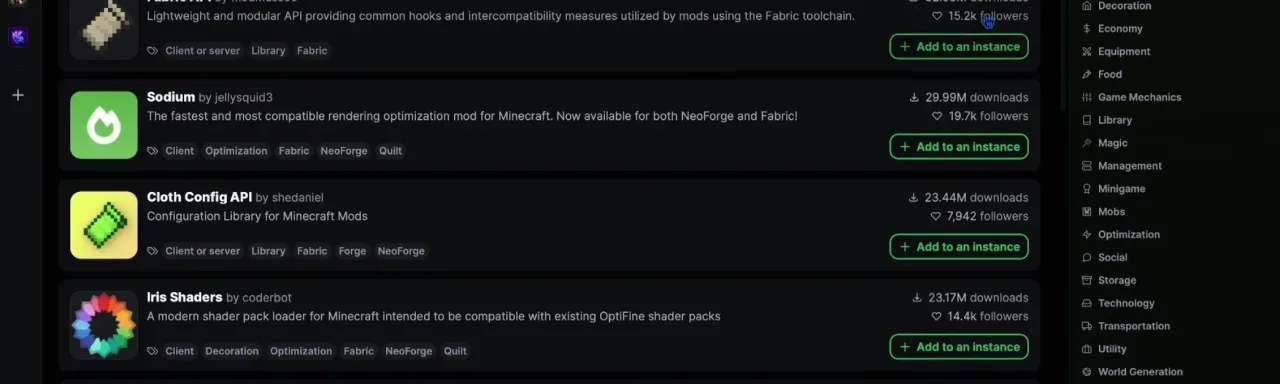Open the purple instance icon in sidebar
This screenshot has width=1280, height=384.
click(x=17, y=37)
